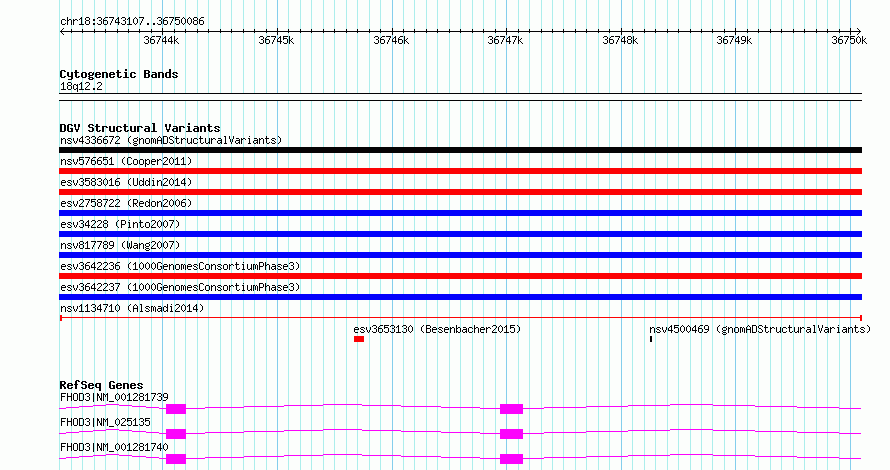Open the esv3583016 (Uddin2014) label
The height and width of the screenshot is (470, 890).
tap(126, 182)
